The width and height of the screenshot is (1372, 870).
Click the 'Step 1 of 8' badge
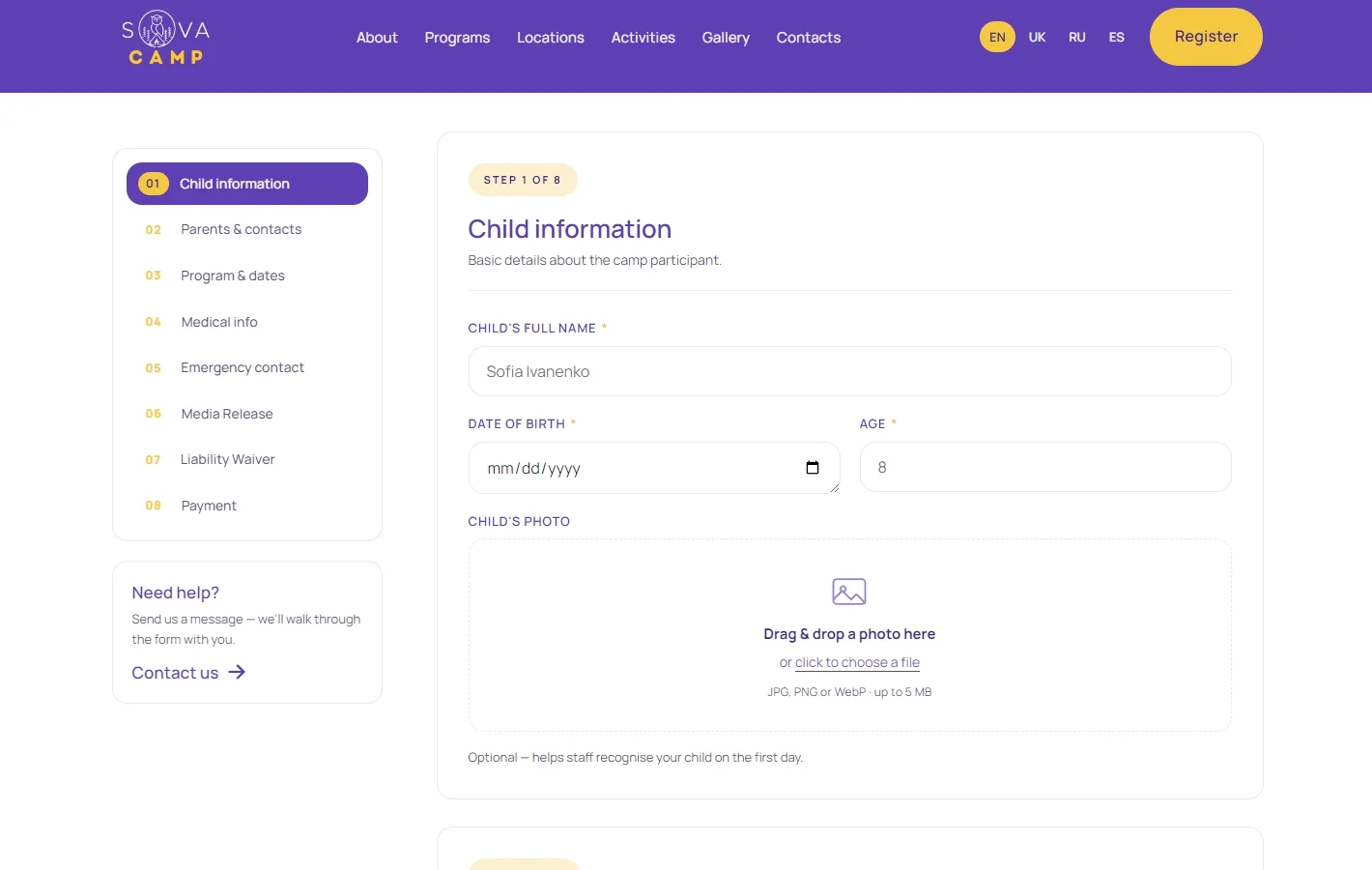point(523,180)
